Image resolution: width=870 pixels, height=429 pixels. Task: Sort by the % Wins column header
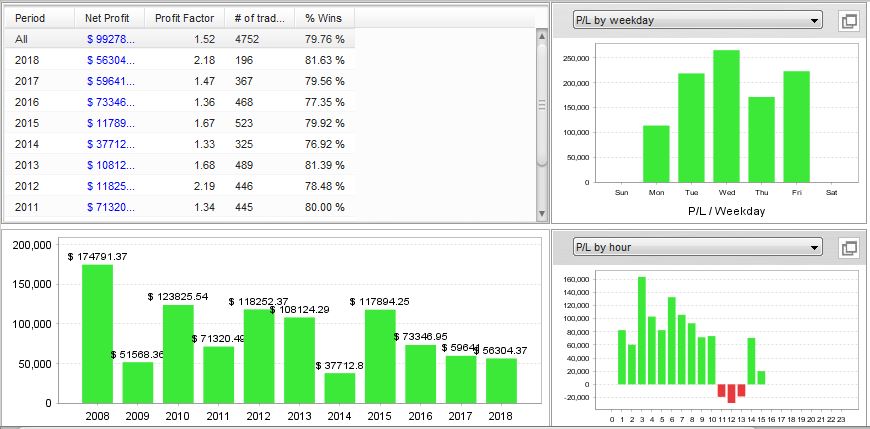click(x=324, y=18)
